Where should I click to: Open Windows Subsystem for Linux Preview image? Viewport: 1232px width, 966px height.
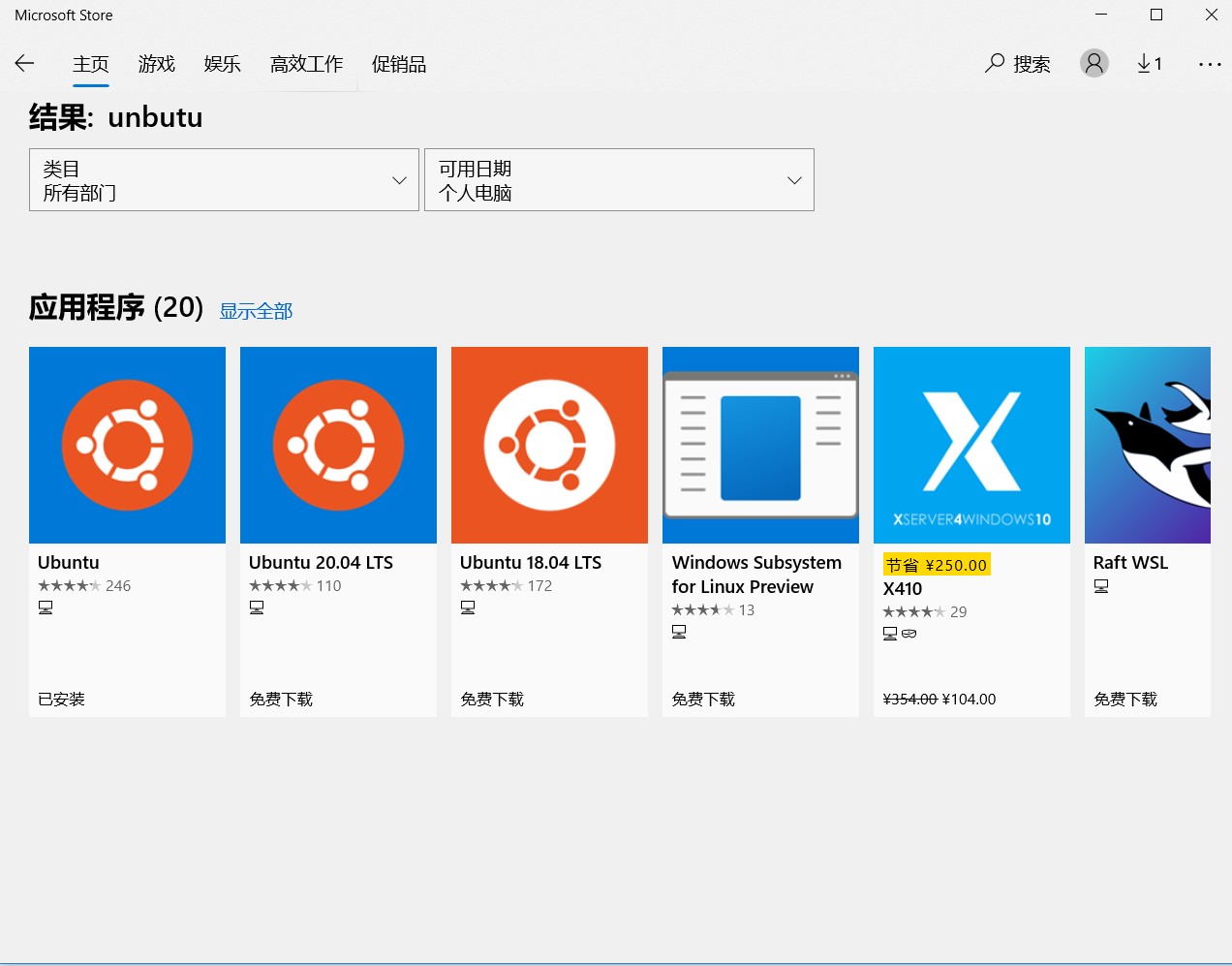tap(760, 445)
